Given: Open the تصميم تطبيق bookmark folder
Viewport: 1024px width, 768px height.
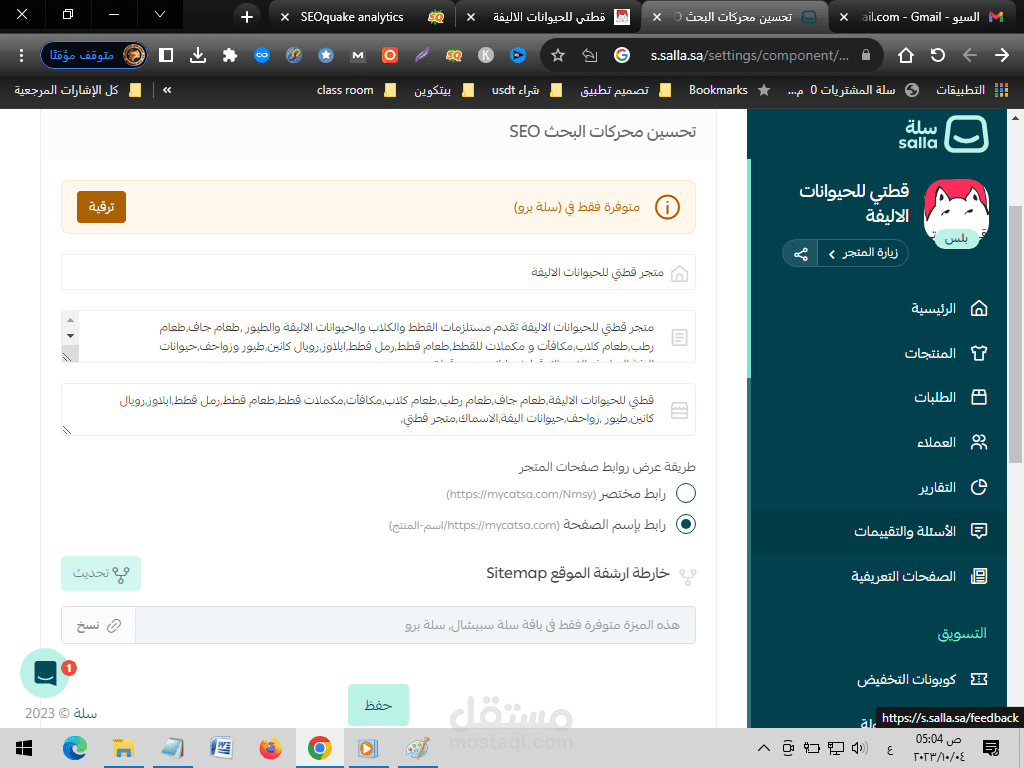Looking at the screenshot, I should (626, 90).
